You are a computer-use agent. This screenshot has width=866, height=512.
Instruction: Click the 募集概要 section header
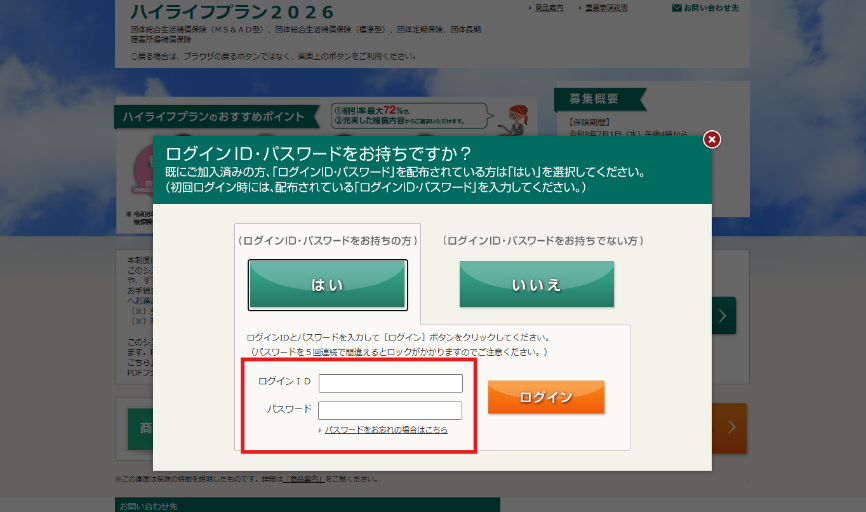tap(594, 99)
